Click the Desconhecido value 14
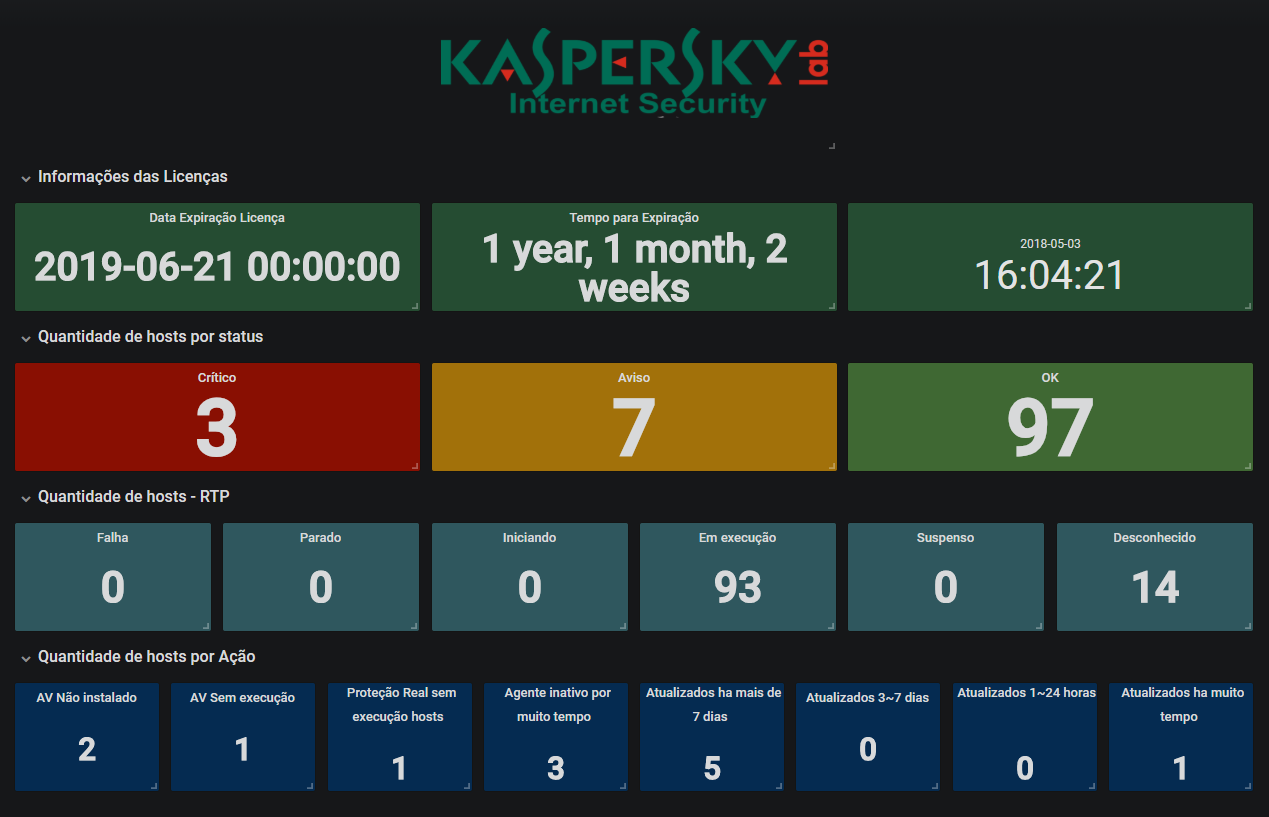This screenshot has width=1269, height=817. point(1155,587)
